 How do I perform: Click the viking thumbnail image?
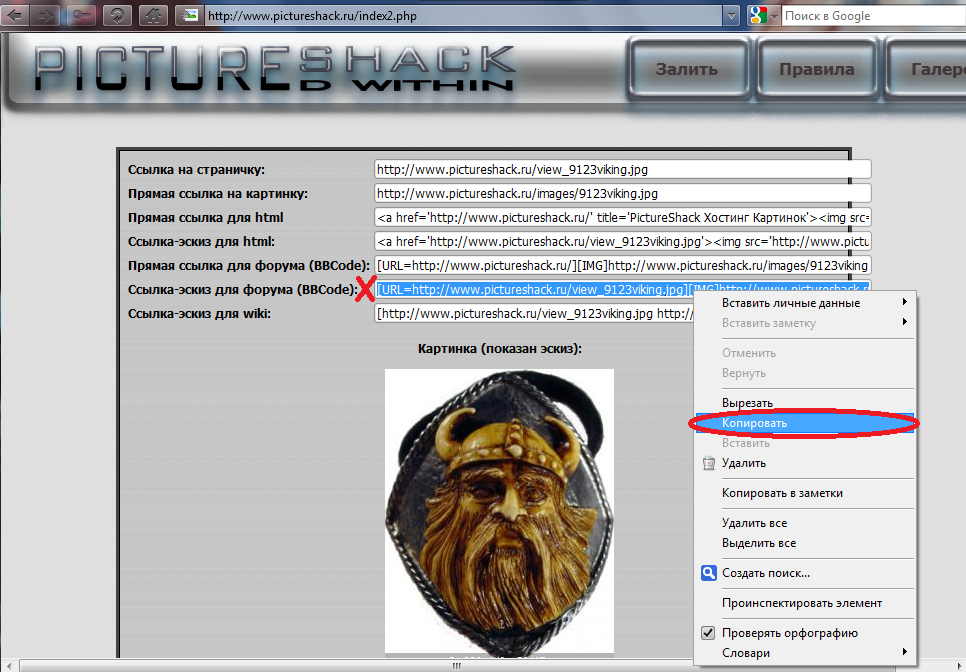[499, 511]
